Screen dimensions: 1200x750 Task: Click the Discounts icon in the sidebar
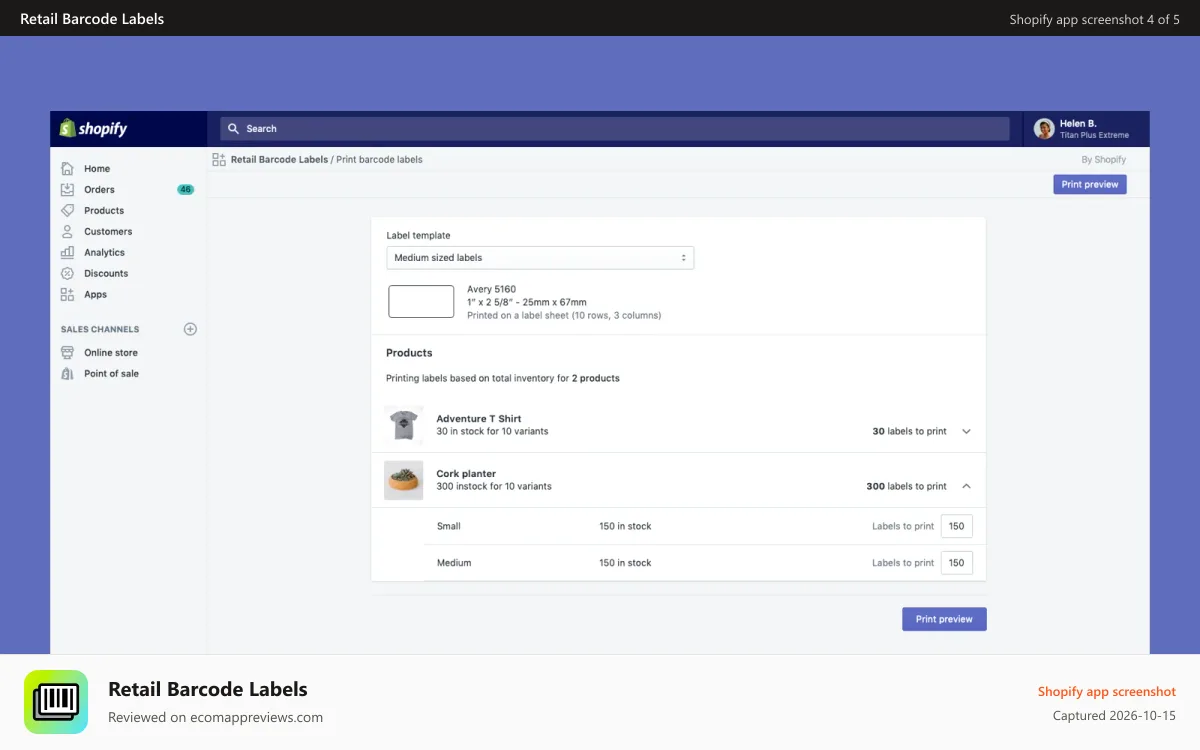[x=67, y=273]
